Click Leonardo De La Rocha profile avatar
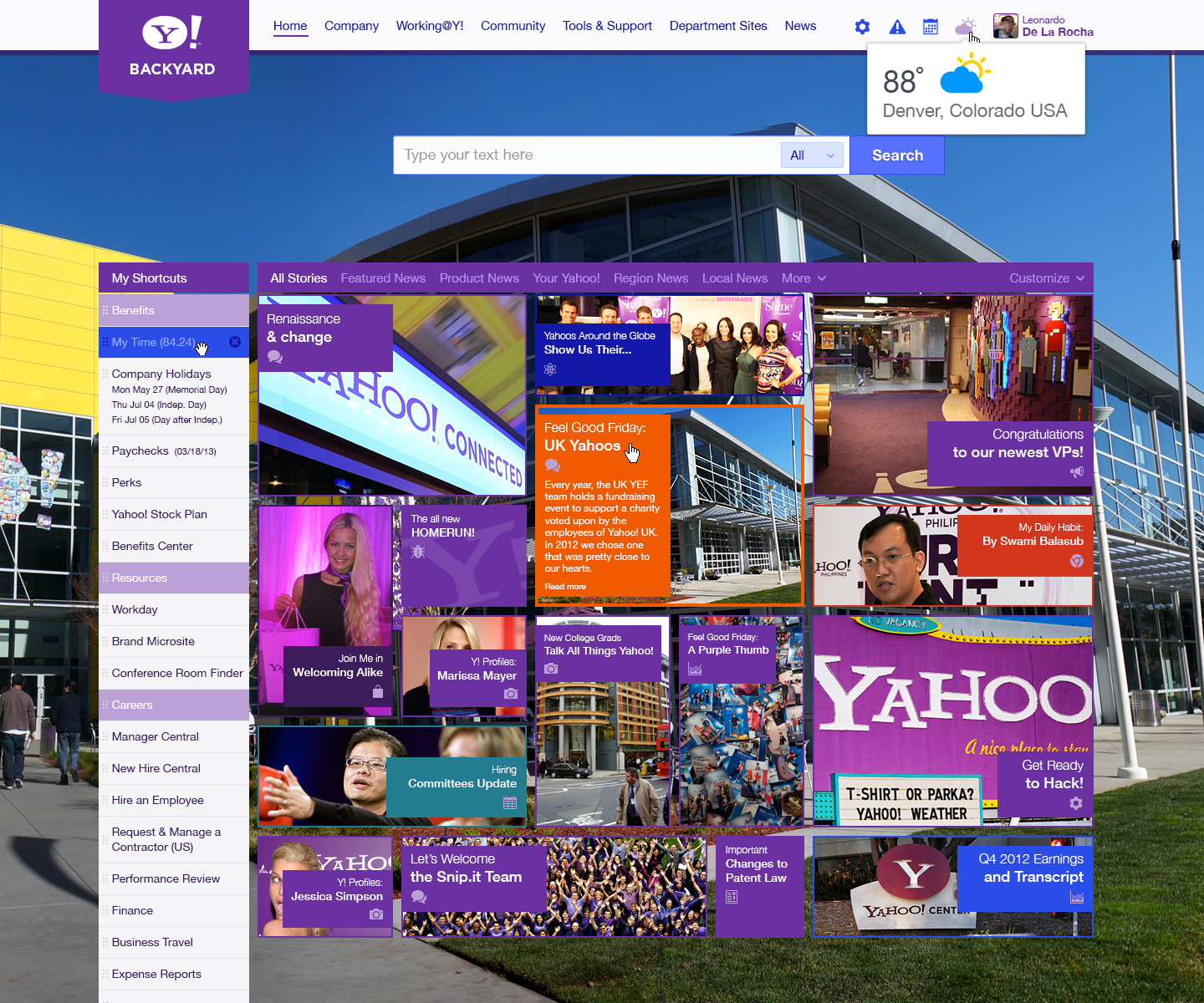 click(1005, 26)
